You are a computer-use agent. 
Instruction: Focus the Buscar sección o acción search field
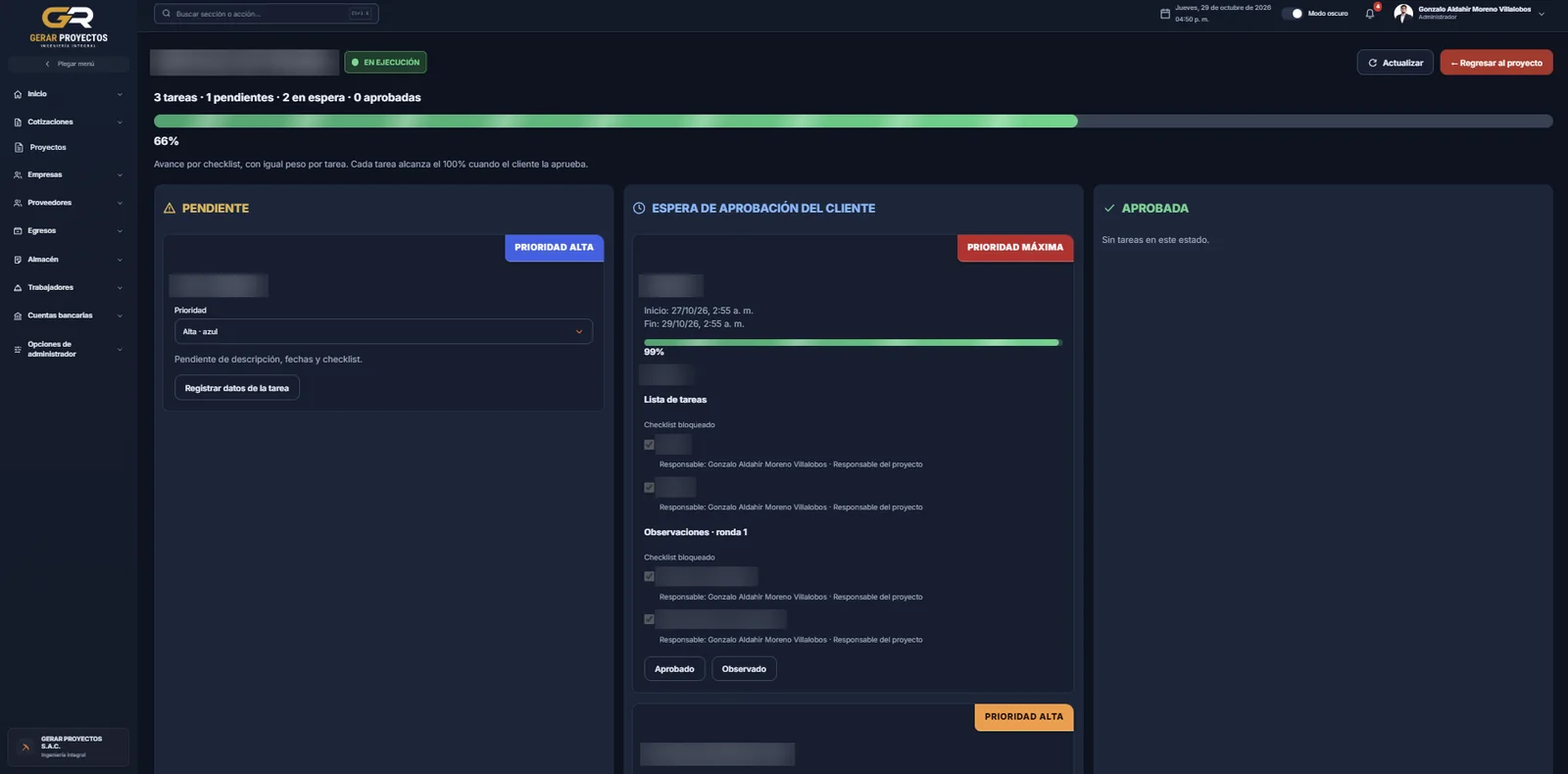coord(266,14)
